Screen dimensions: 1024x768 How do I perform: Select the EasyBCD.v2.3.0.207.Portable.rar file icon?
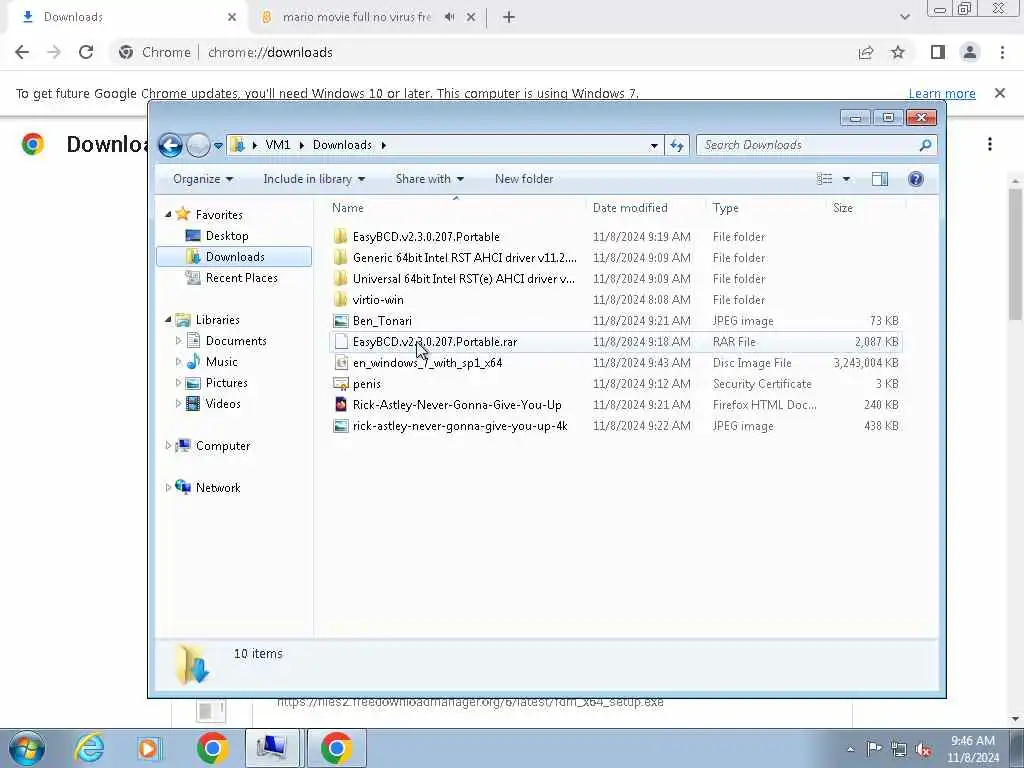point(340,342)
